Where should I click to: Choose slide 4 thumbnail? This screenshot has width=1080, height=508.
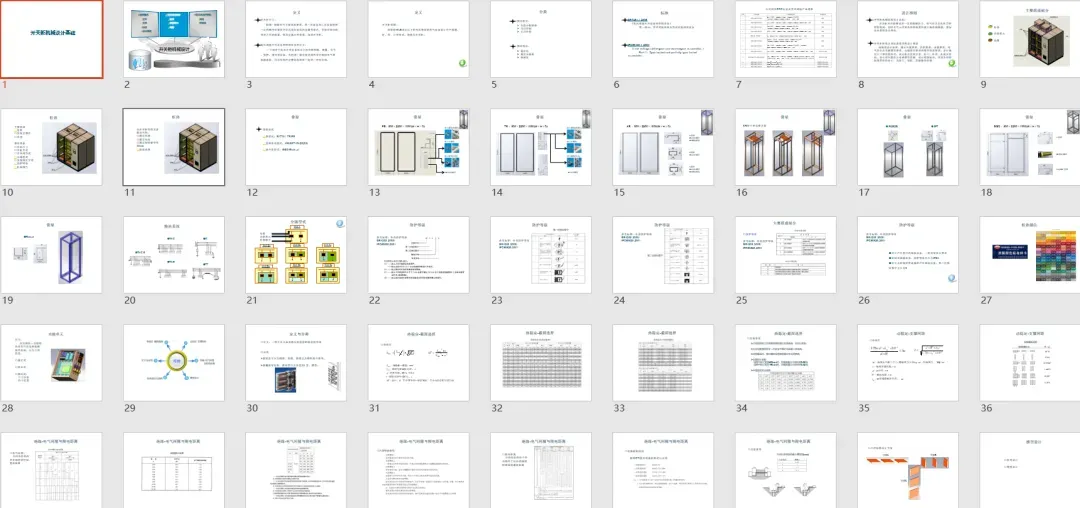click(419, 39)
